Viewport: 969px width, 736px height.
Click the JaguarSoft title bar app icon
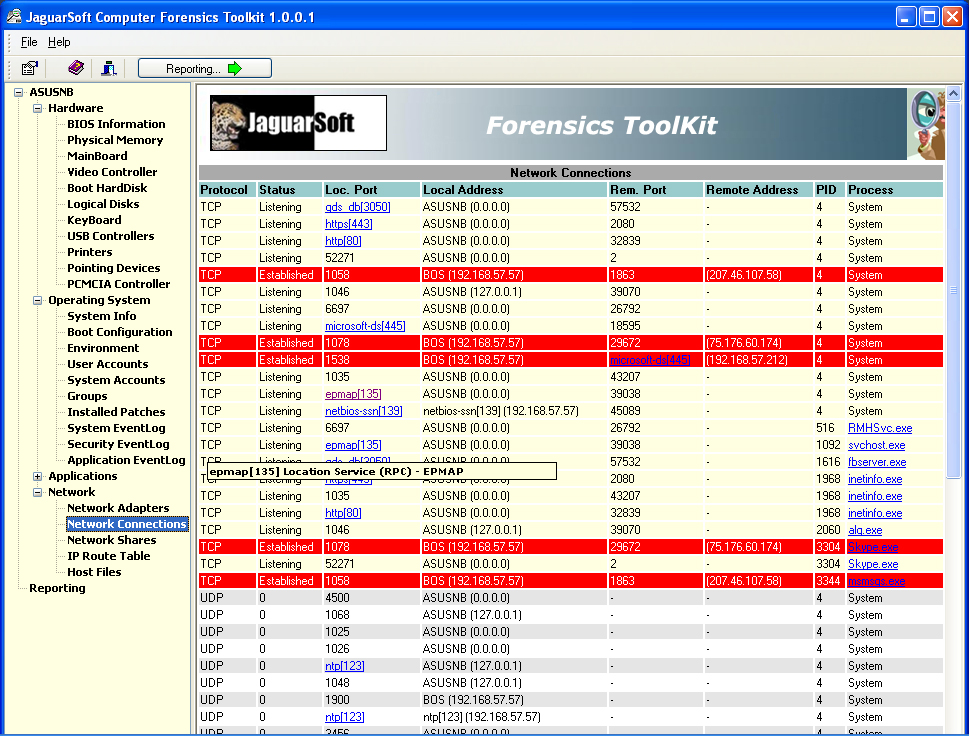14,17
